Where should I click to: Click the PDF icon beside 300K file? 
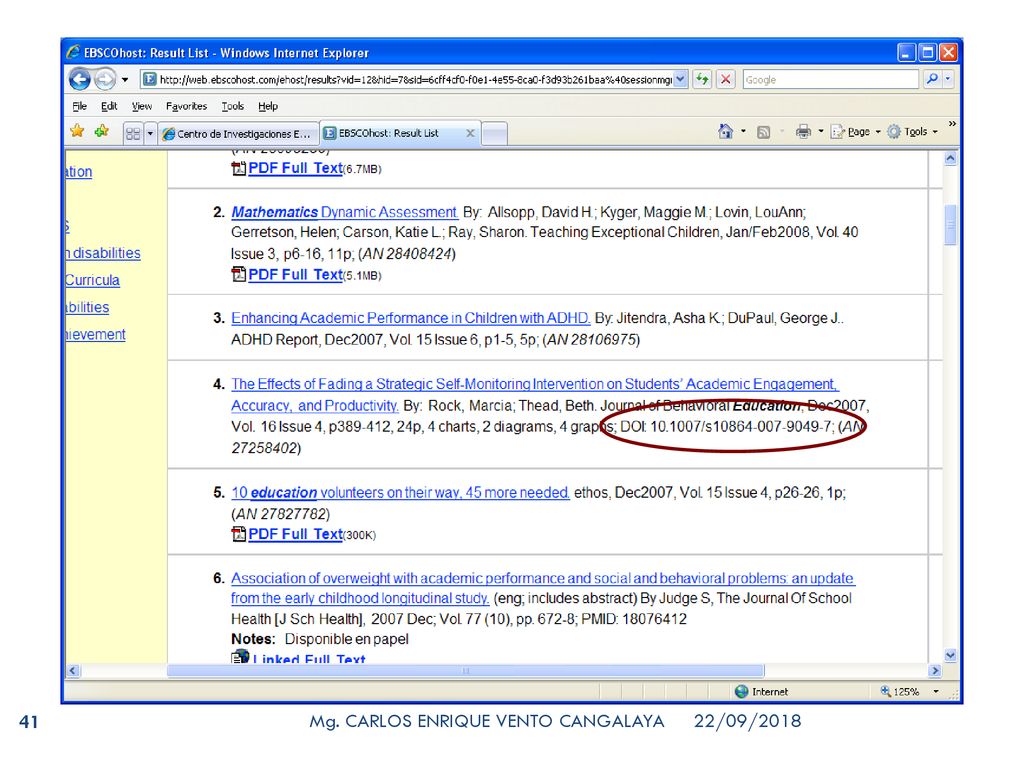[238, 534]
